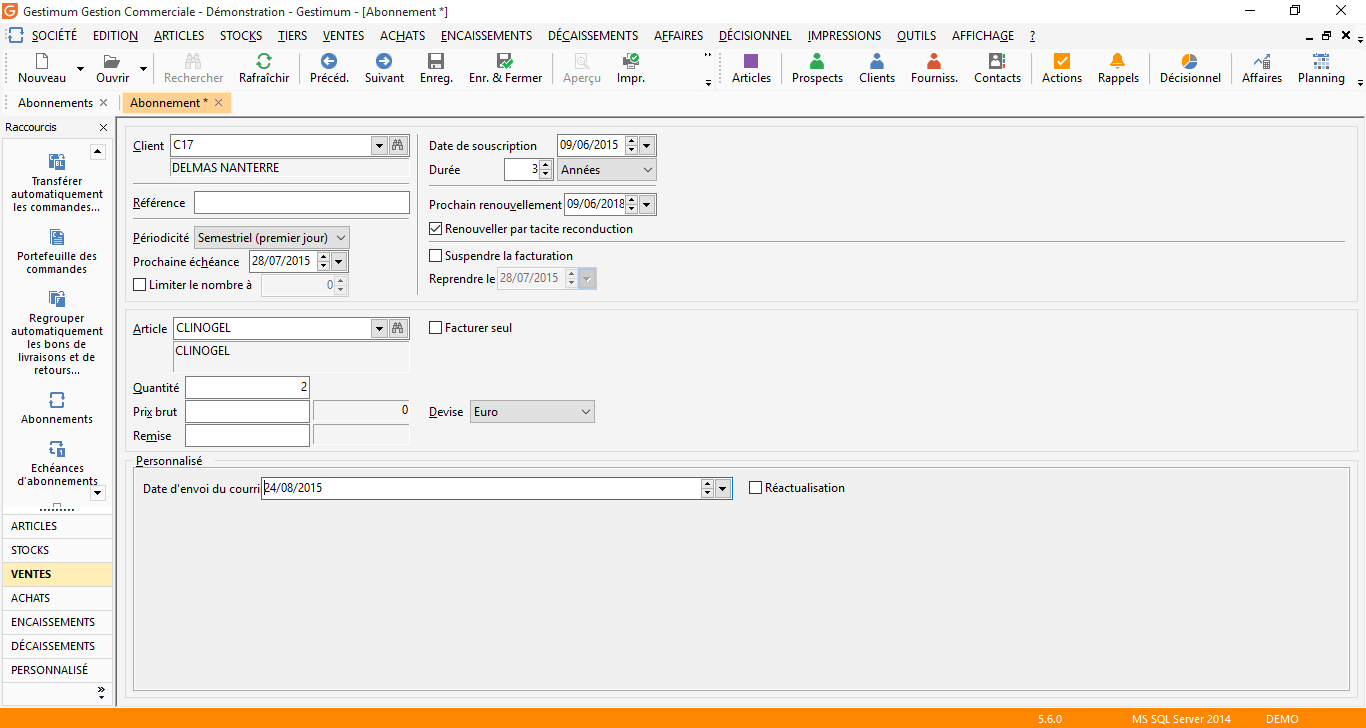Save with the Enreg. icon
This screenshot has width=1366, height=728.
click(436, 61)
